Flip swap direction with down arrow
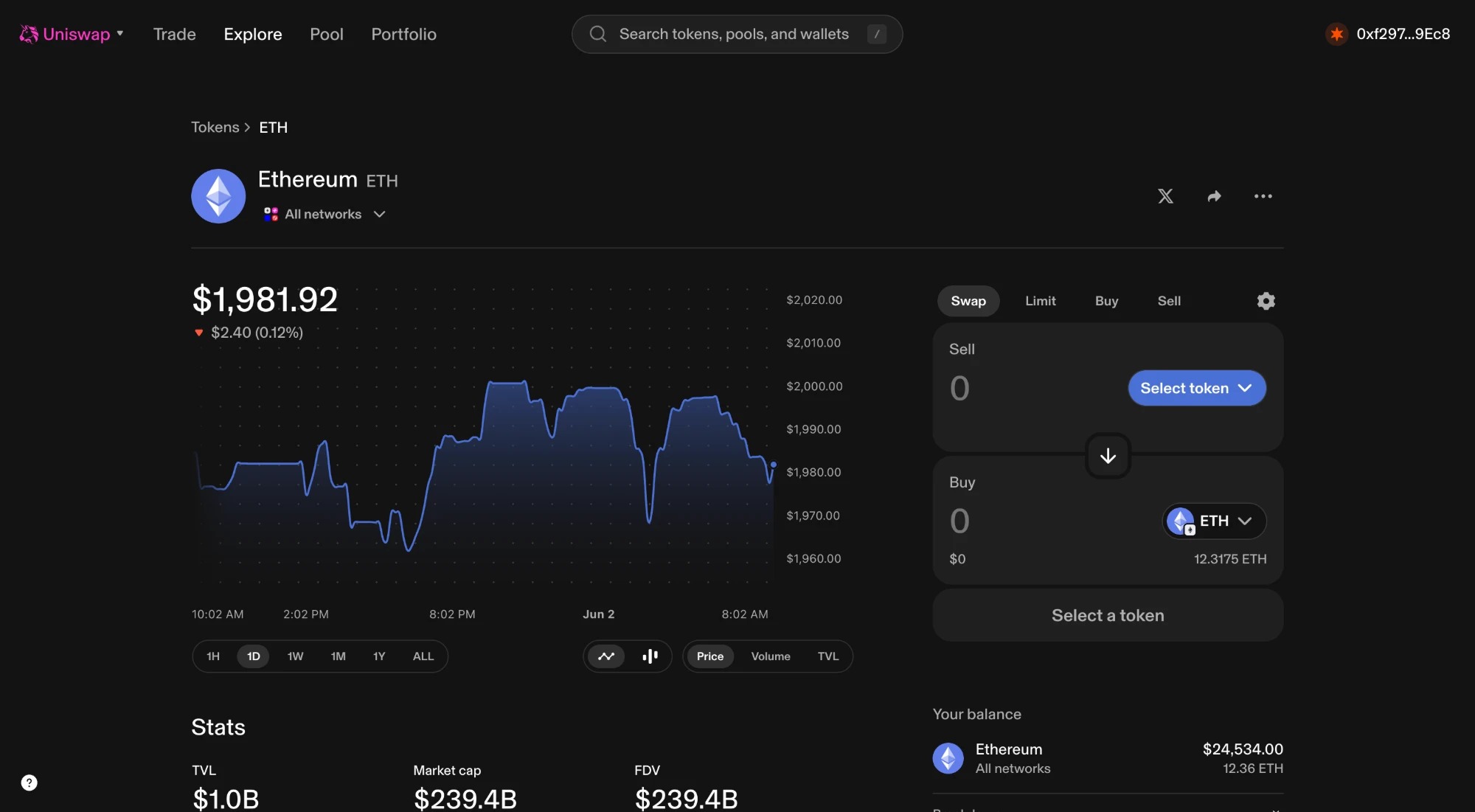 click(1108, 456)
